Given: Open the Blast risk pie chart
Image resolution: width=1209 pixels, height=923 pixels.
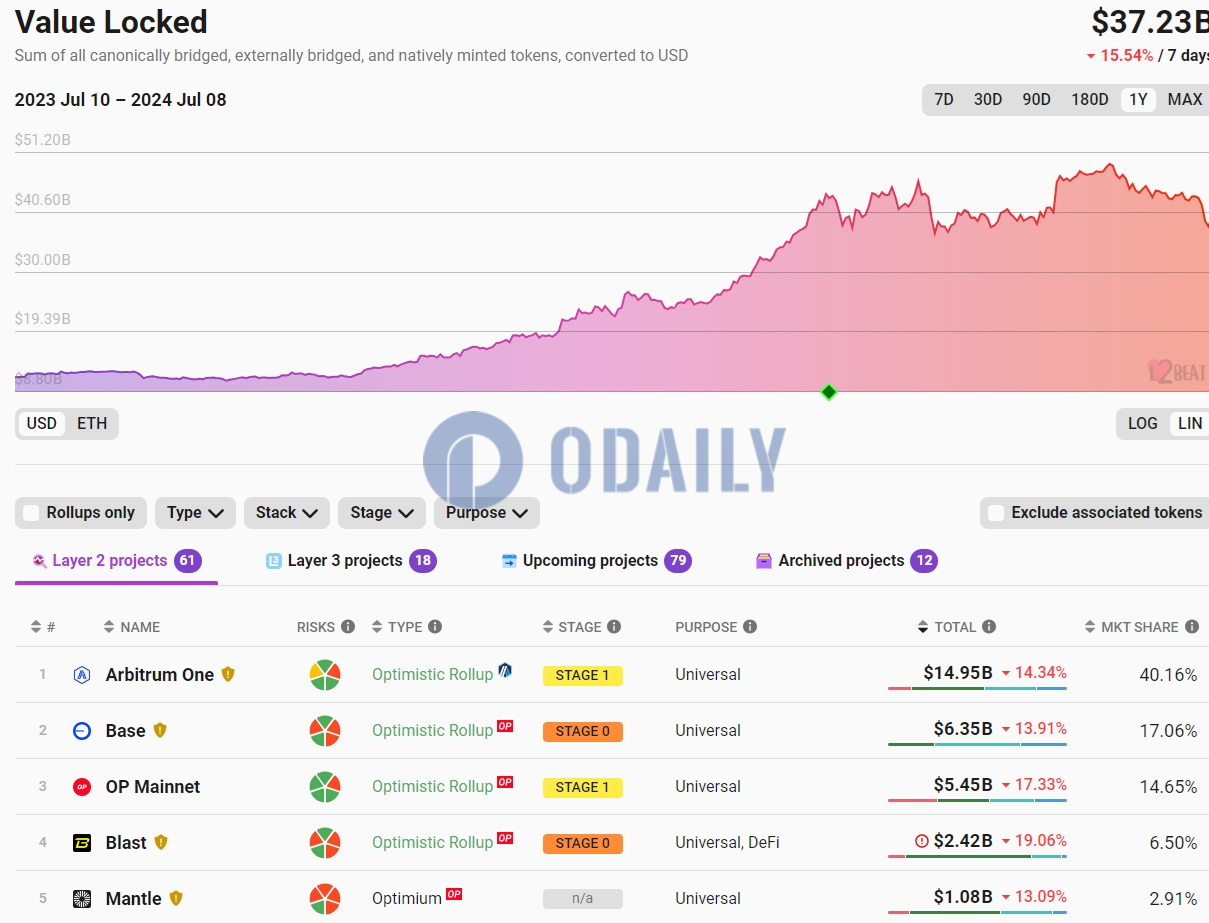Looking at the screenshot, I should tap(325, 843).
